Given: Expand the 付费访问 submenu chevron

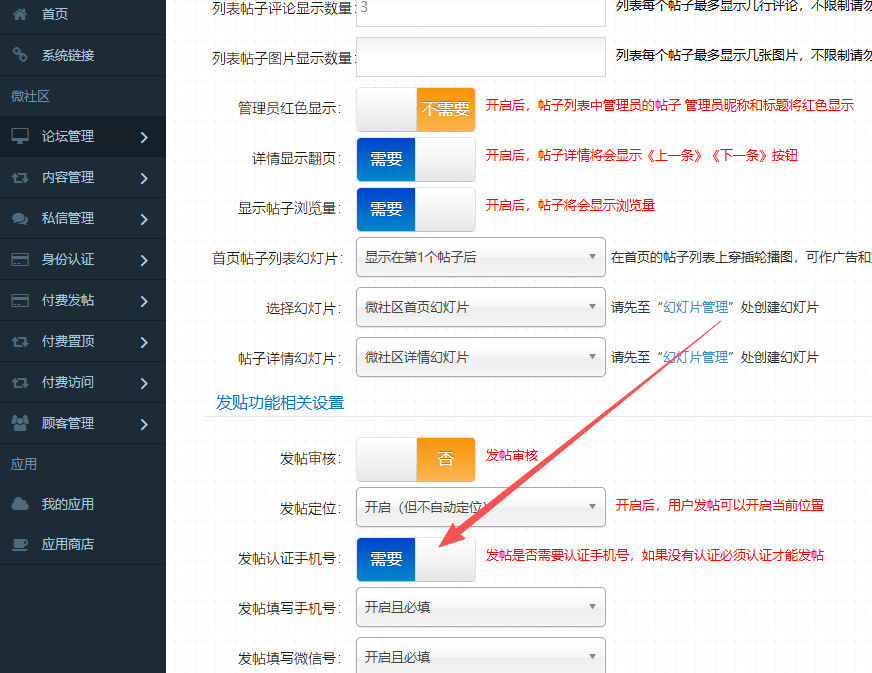Looking at the screenshot, I should tap(145, 383).
